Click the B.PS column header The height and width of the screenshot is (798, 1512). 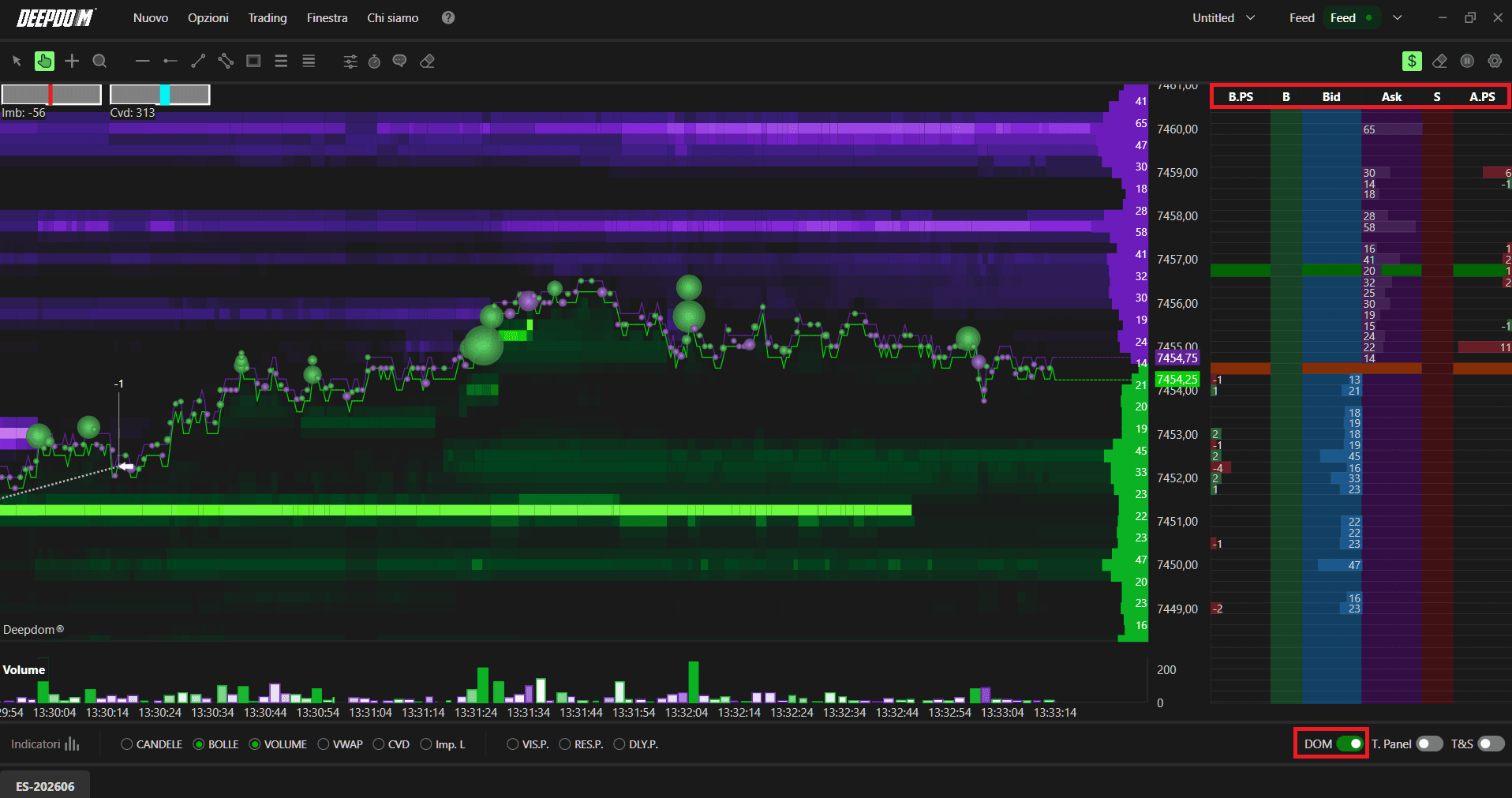(x=1241, y=96)
